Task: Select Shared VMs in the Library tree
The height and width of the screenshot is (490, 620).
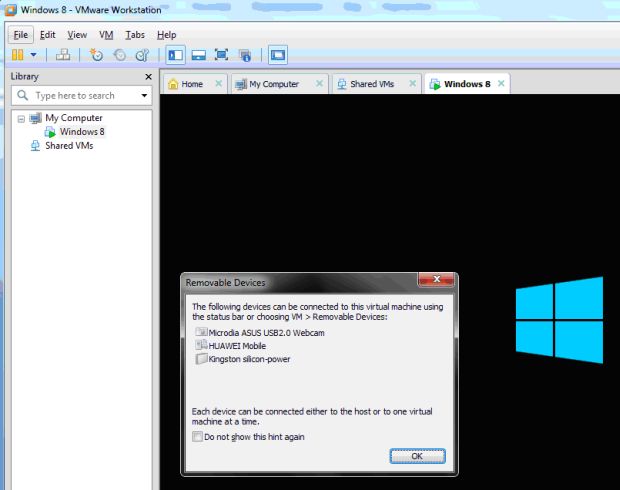Action: 69,146
